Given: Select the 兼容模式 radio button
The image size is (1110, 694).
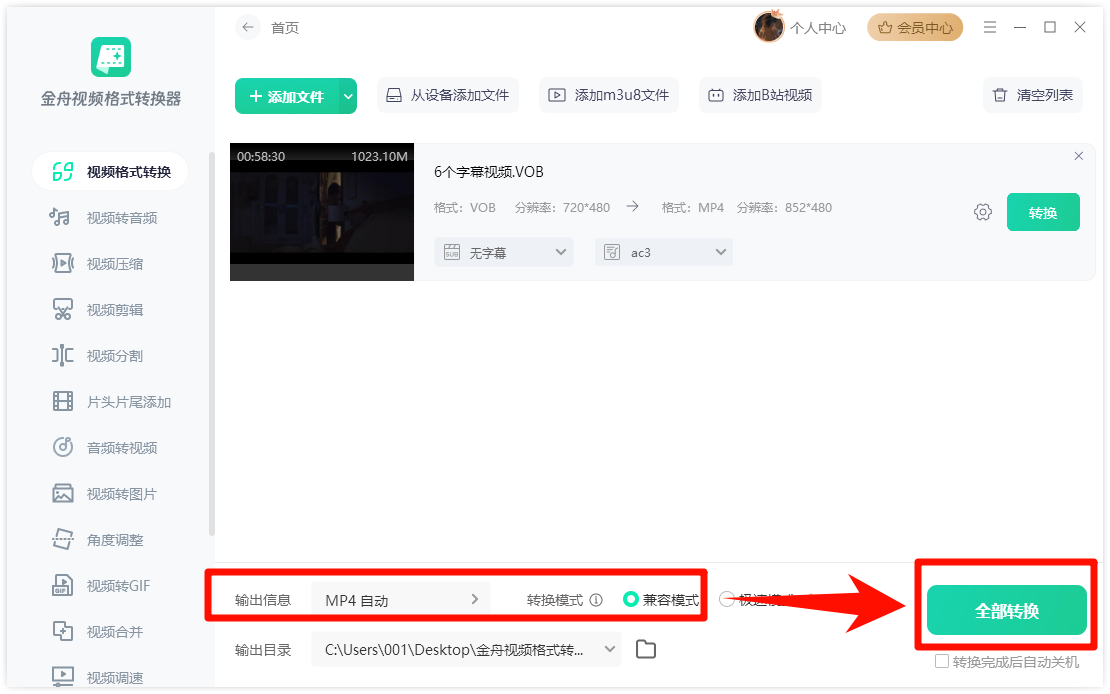Looking at the screenshot, I should tap(630, 599).
